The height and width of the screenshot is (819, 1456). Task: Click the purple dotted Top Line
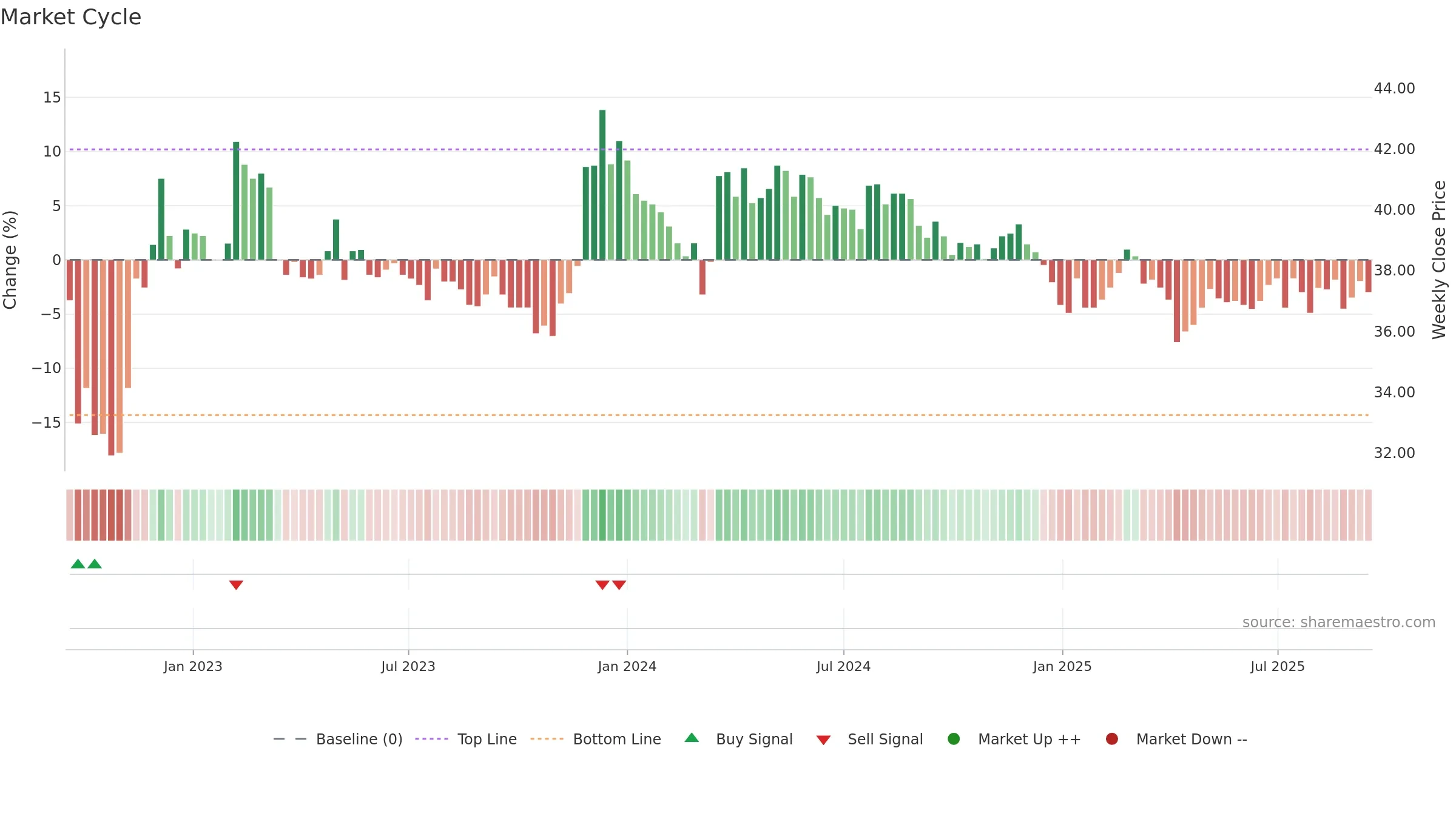pyautogui.click(x=719, y=149)
